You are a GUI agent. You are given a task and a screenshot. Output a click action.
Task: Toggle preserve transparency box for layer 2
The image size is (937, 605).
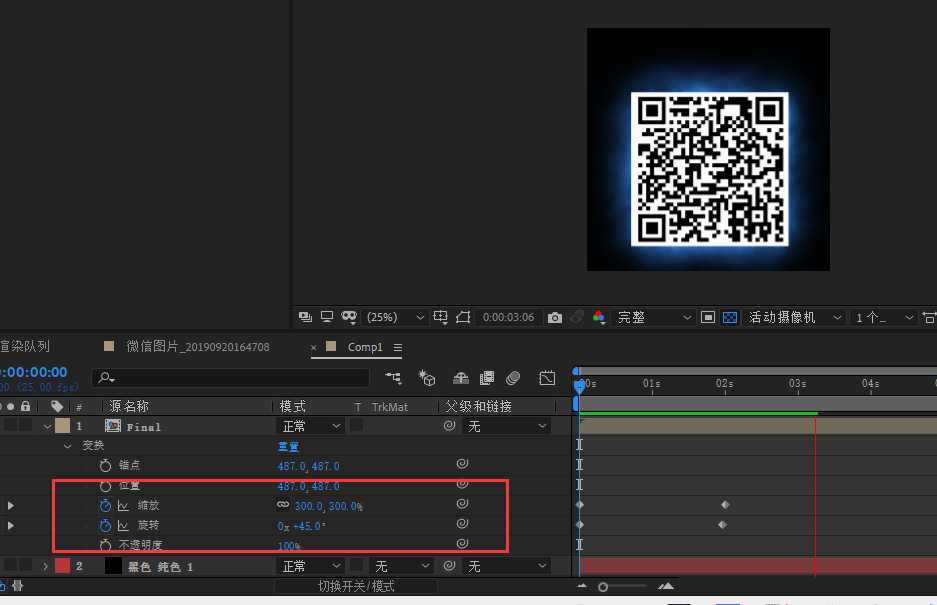coord(356,566)
